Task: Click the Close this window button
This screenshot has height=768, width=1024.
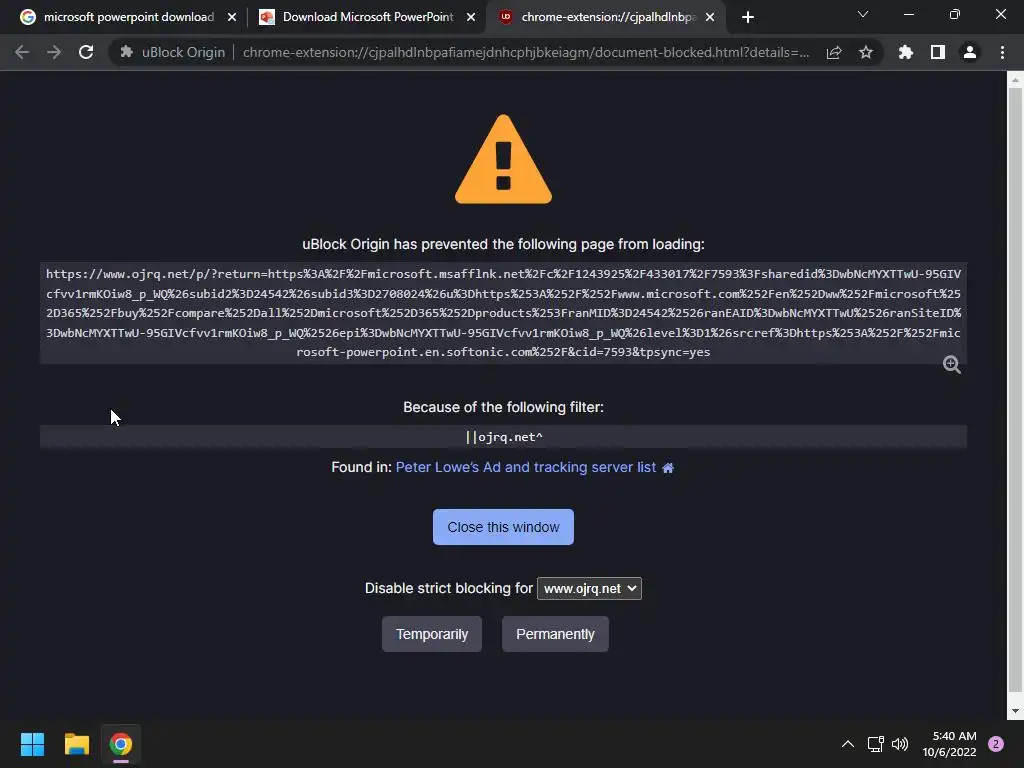Action: click(x=504, y=527)
